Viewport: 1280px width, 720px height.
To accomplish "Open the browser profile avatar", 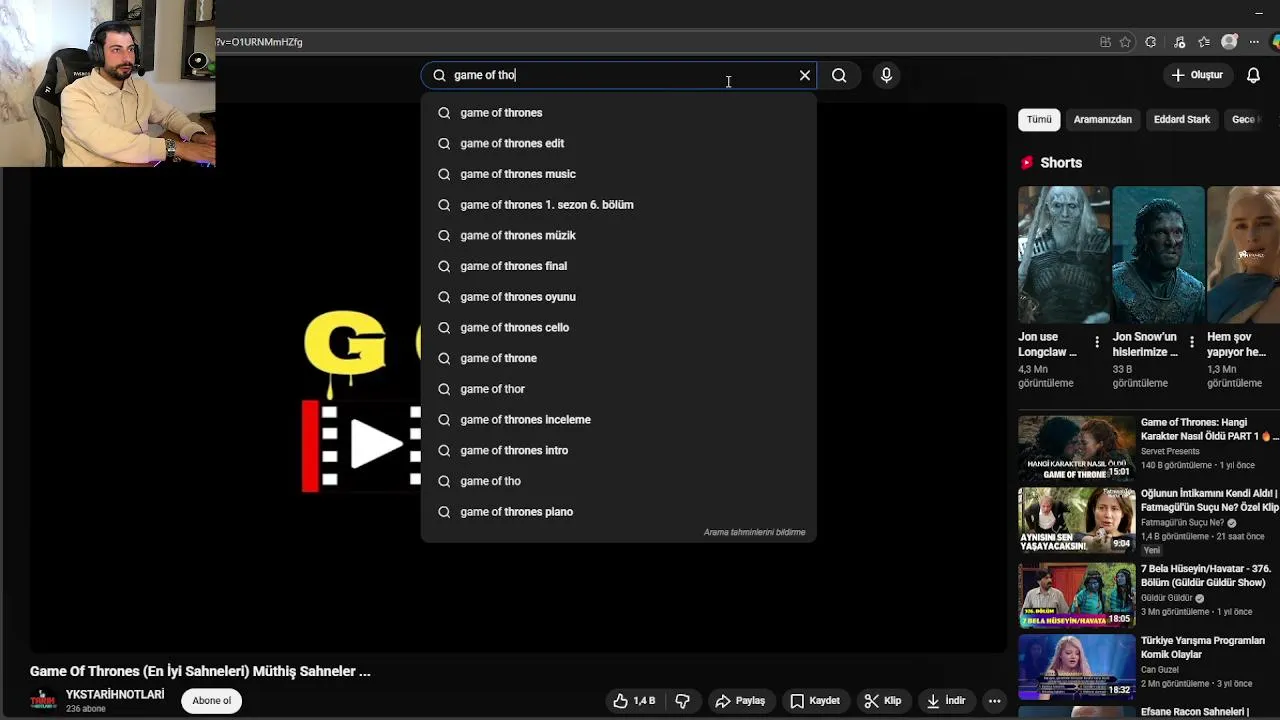I will tap(1229, 42).
